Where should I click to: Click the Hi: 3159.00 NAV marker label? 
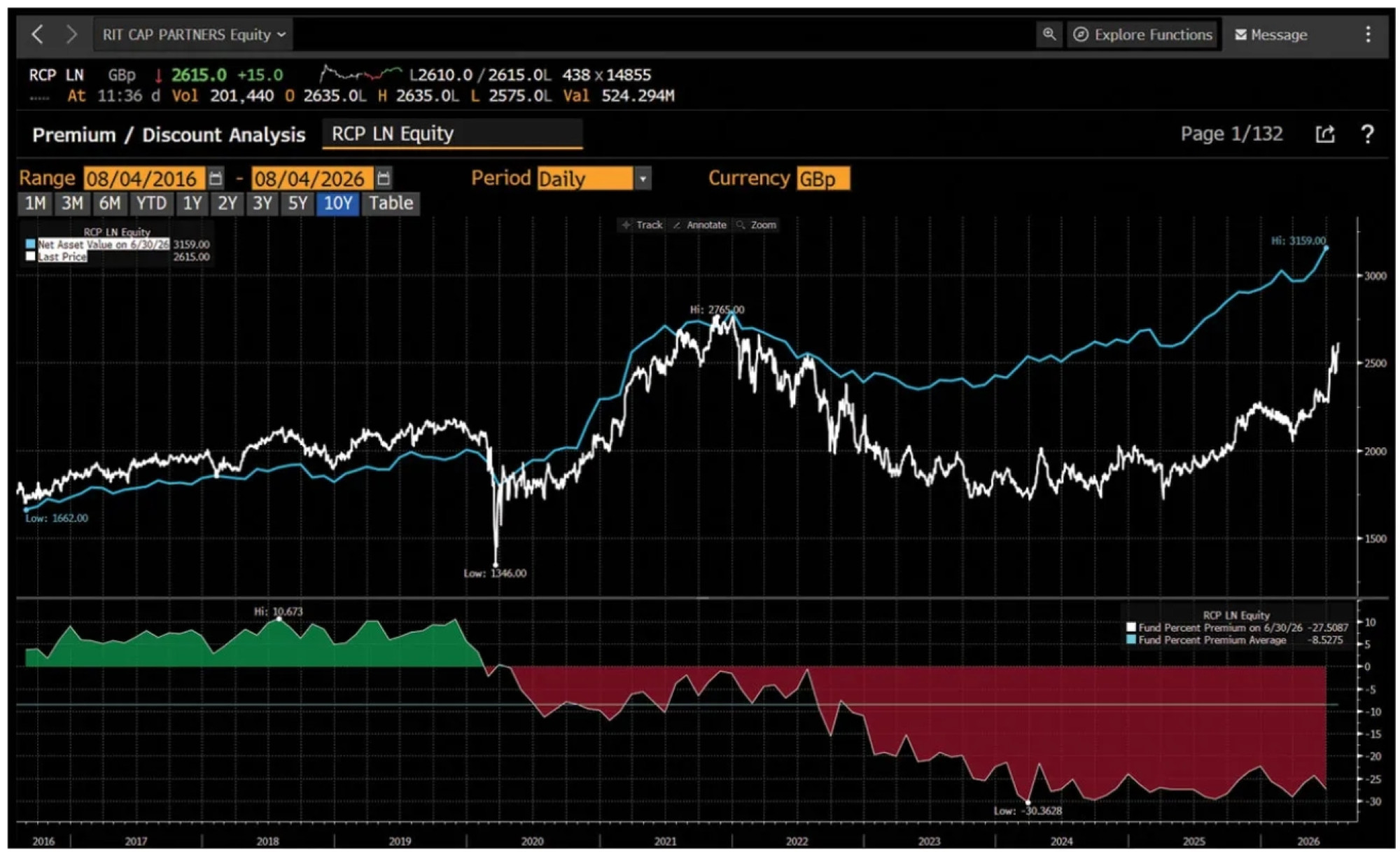(x=1298, y=240)
